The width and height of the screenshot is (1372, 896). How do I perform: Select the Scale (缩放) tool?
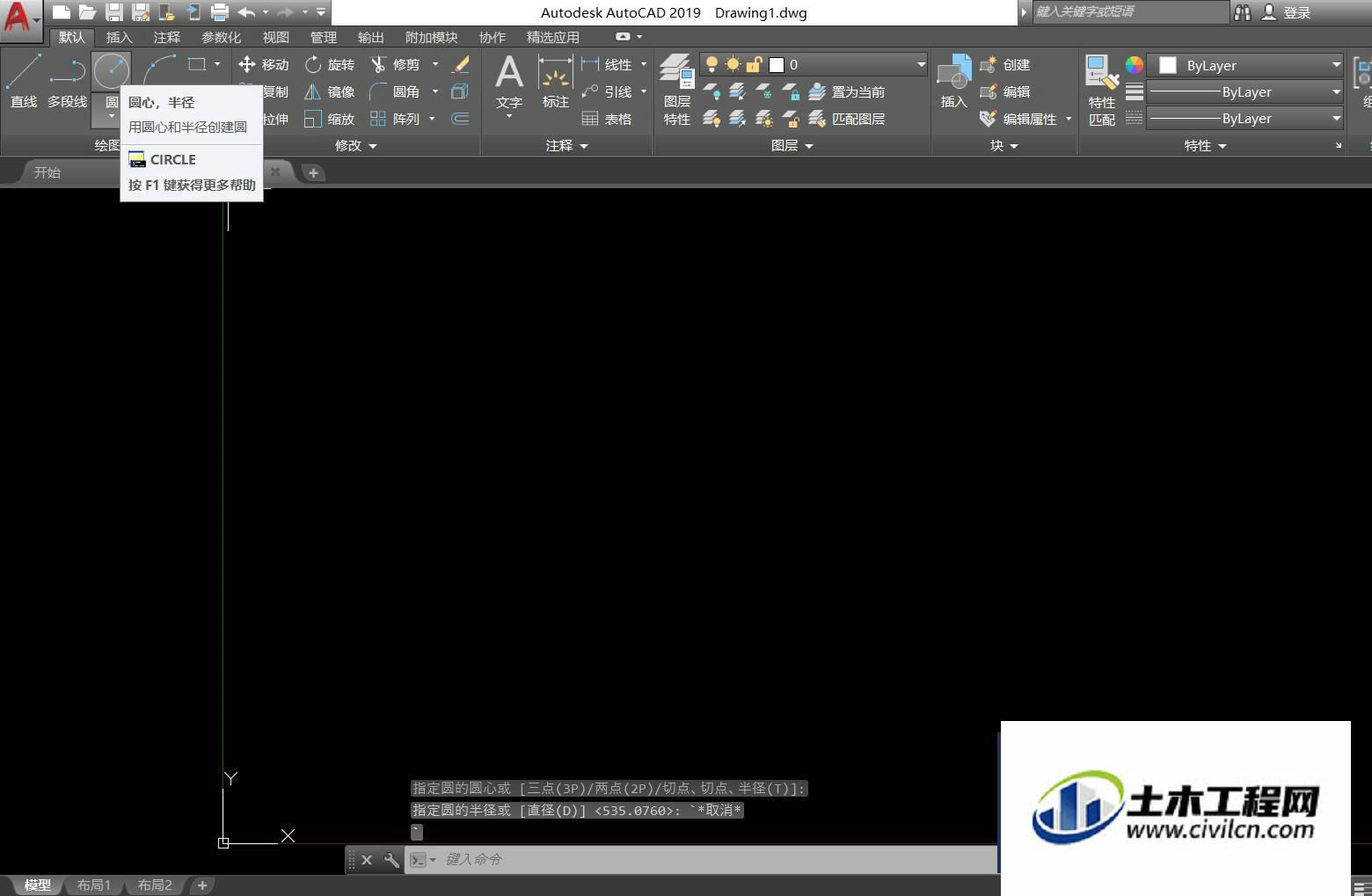coord(330,119)
